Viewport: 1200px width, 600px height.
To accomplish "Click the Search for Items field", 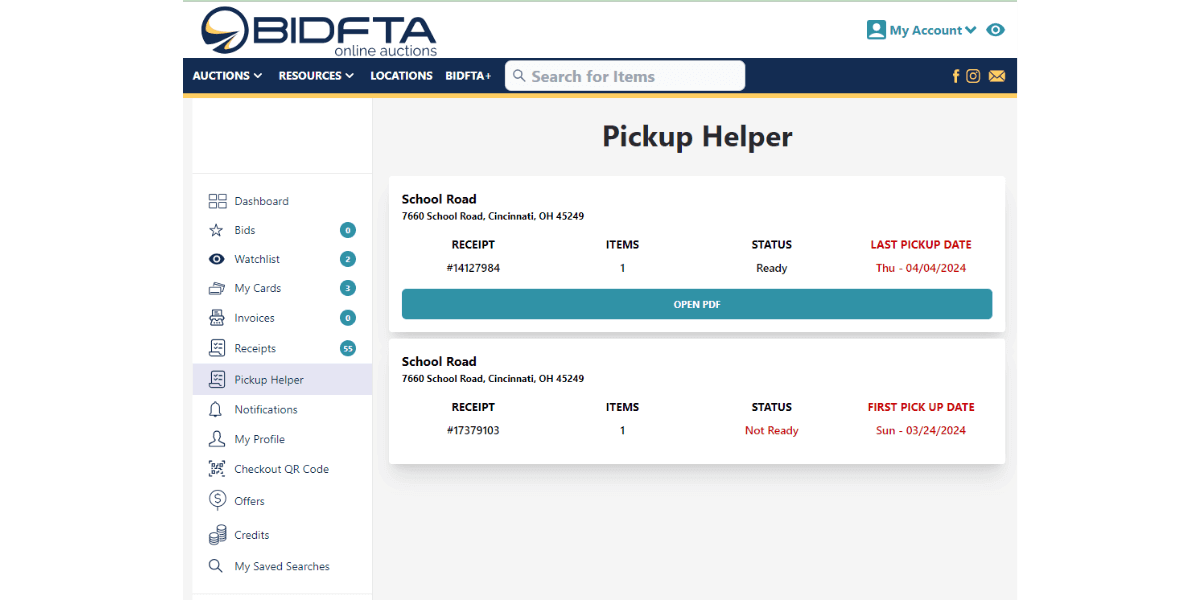I will point(625,76).
